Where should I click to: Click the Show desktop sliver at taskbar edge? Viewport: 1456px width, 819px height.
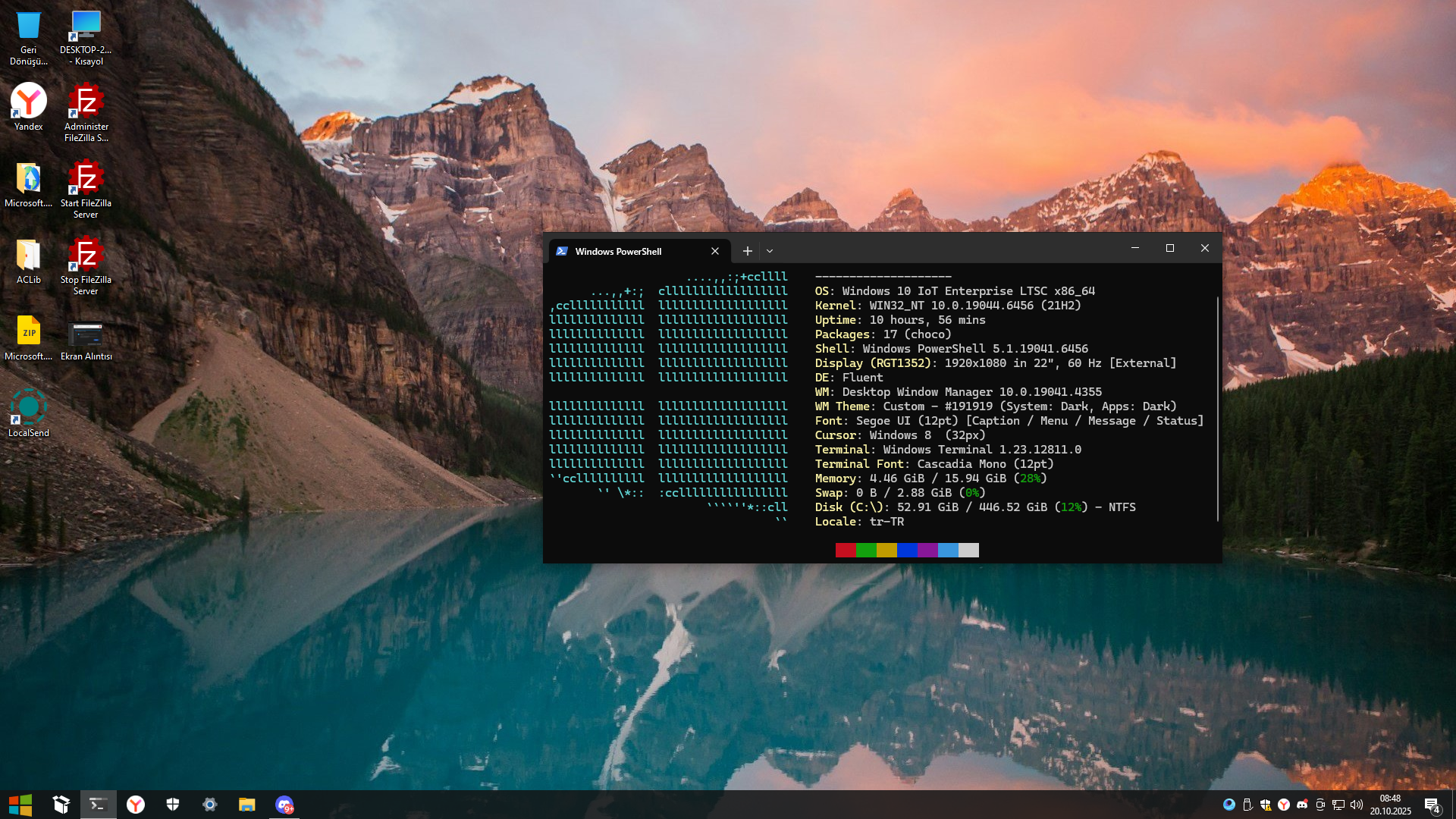[x=1453, y=805]
